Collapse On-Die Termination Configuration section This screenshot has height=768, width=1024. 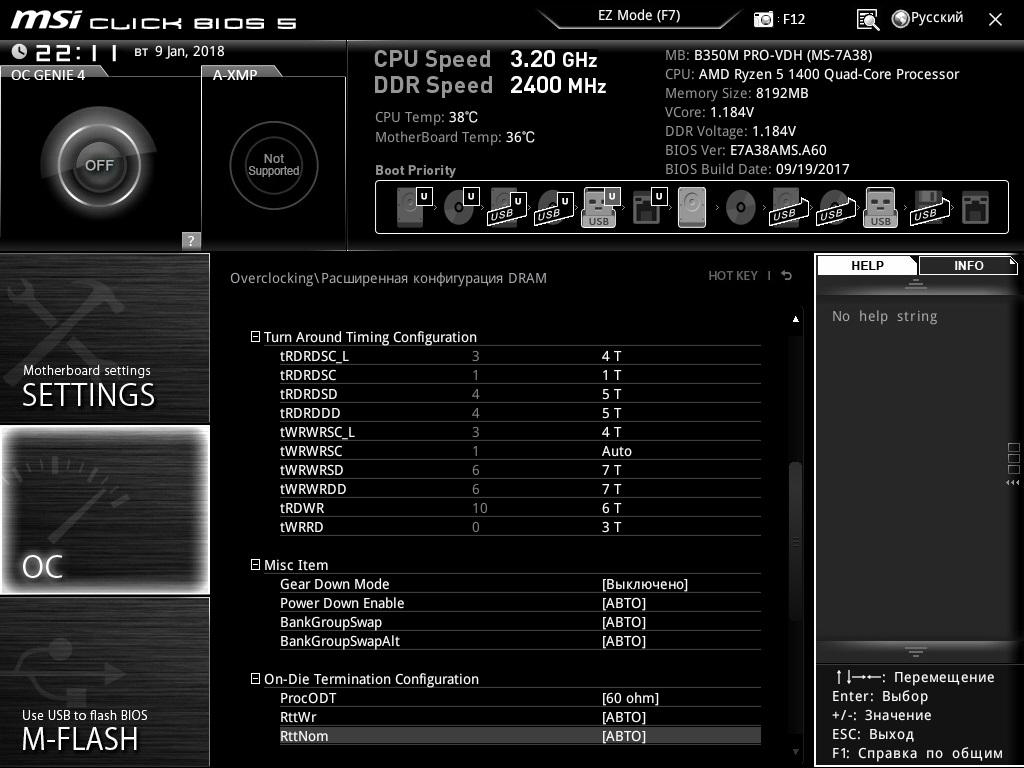pos(255,679)
